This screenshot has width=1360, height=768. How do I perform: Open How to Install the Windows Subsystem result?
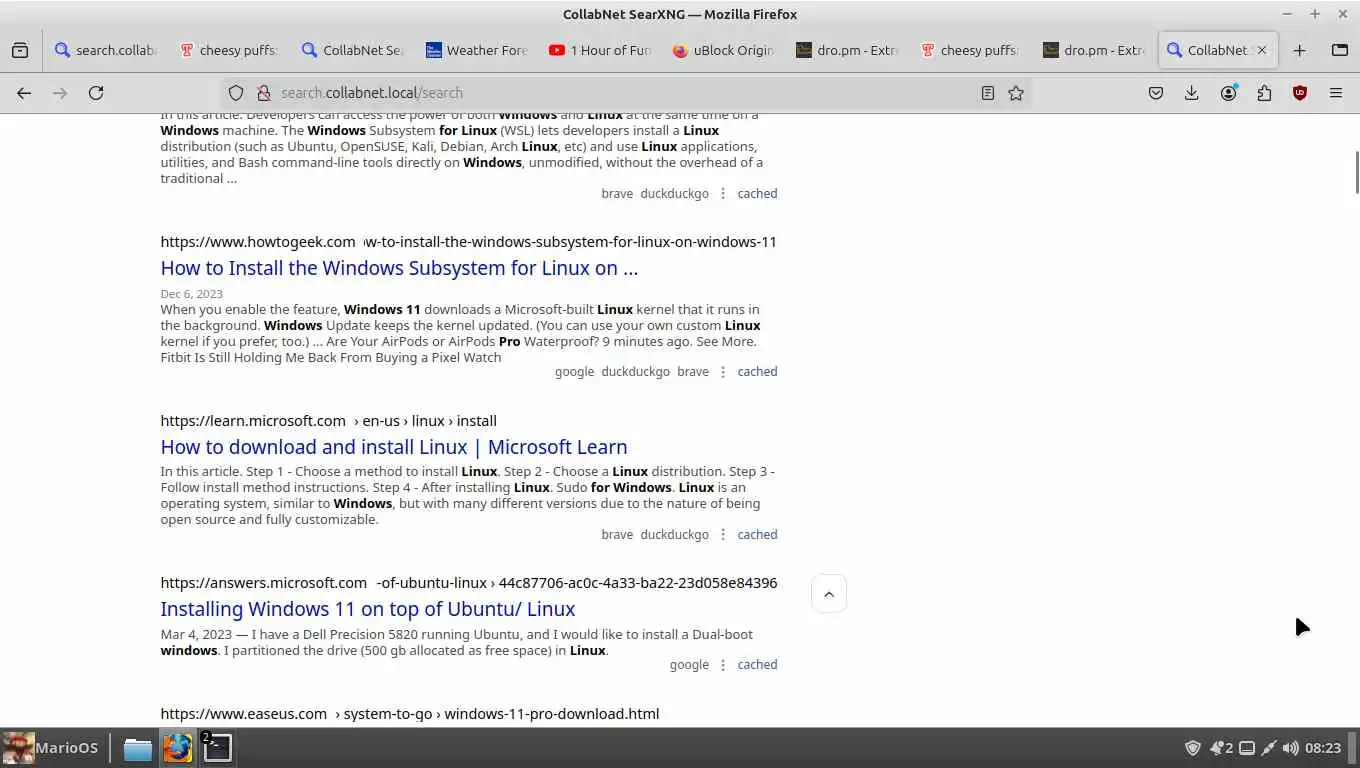click(x=399, y=268)
